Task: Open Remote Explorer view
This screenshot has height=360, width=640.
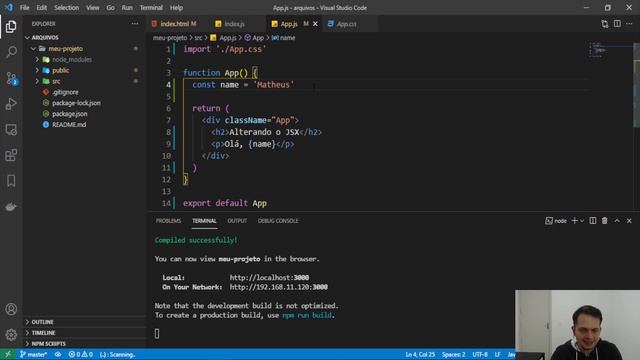Action: (11, 130)
